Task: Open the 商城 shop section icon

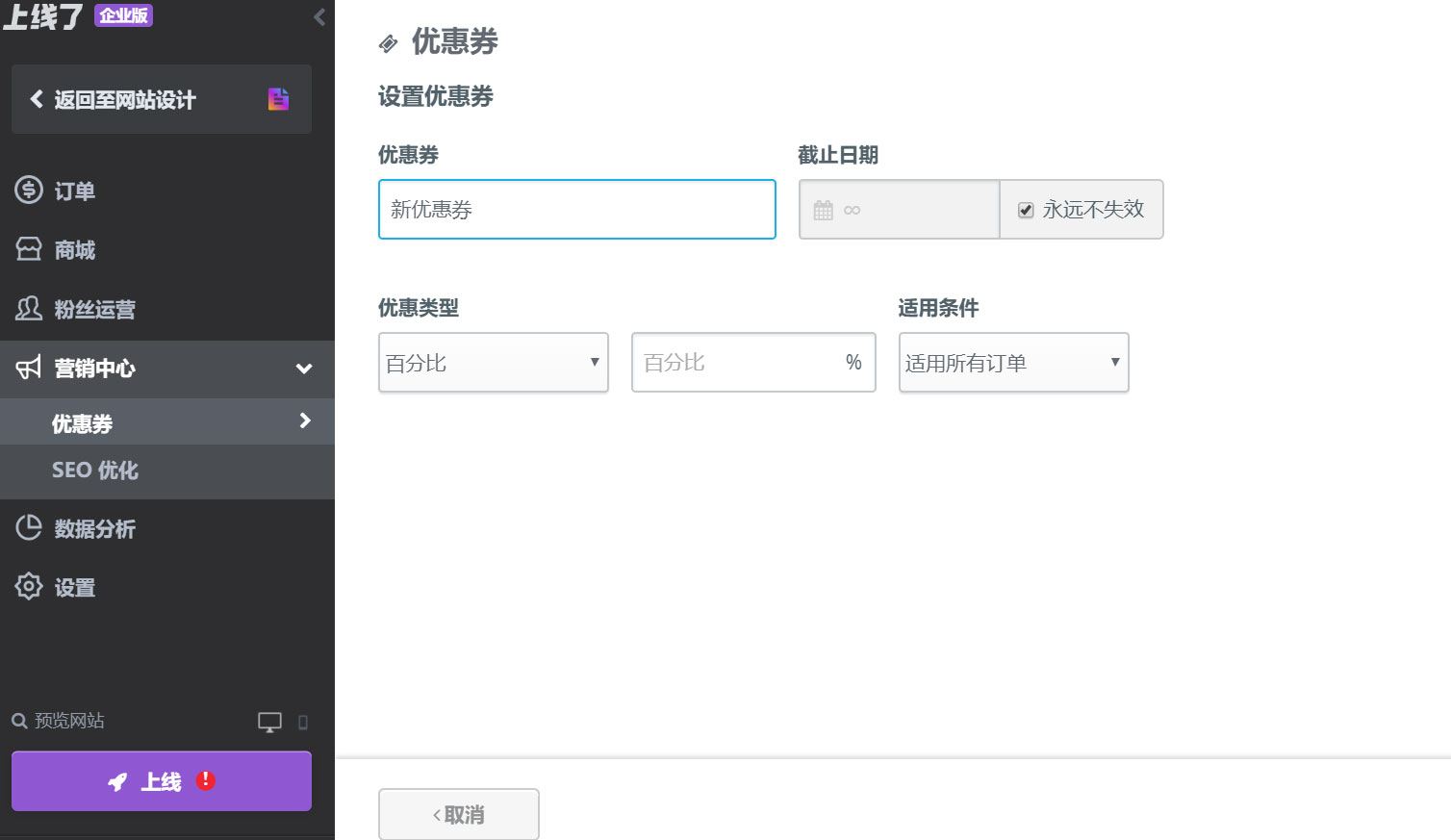Action: [29, 248]
